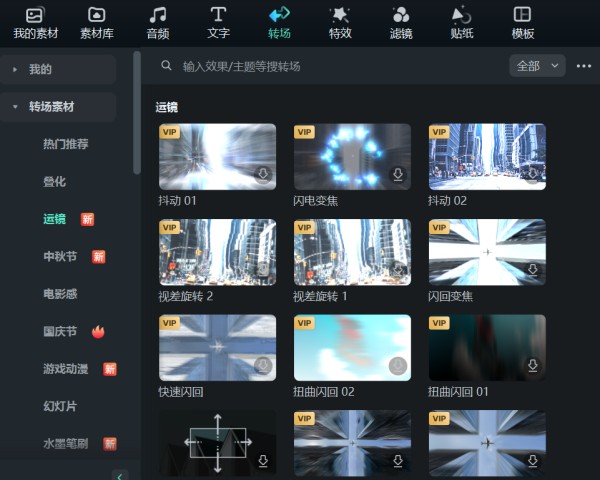This screenshot has height=480, width=600.
Task: Select the 幻灯片 category
Action: (x=60, y=407)
